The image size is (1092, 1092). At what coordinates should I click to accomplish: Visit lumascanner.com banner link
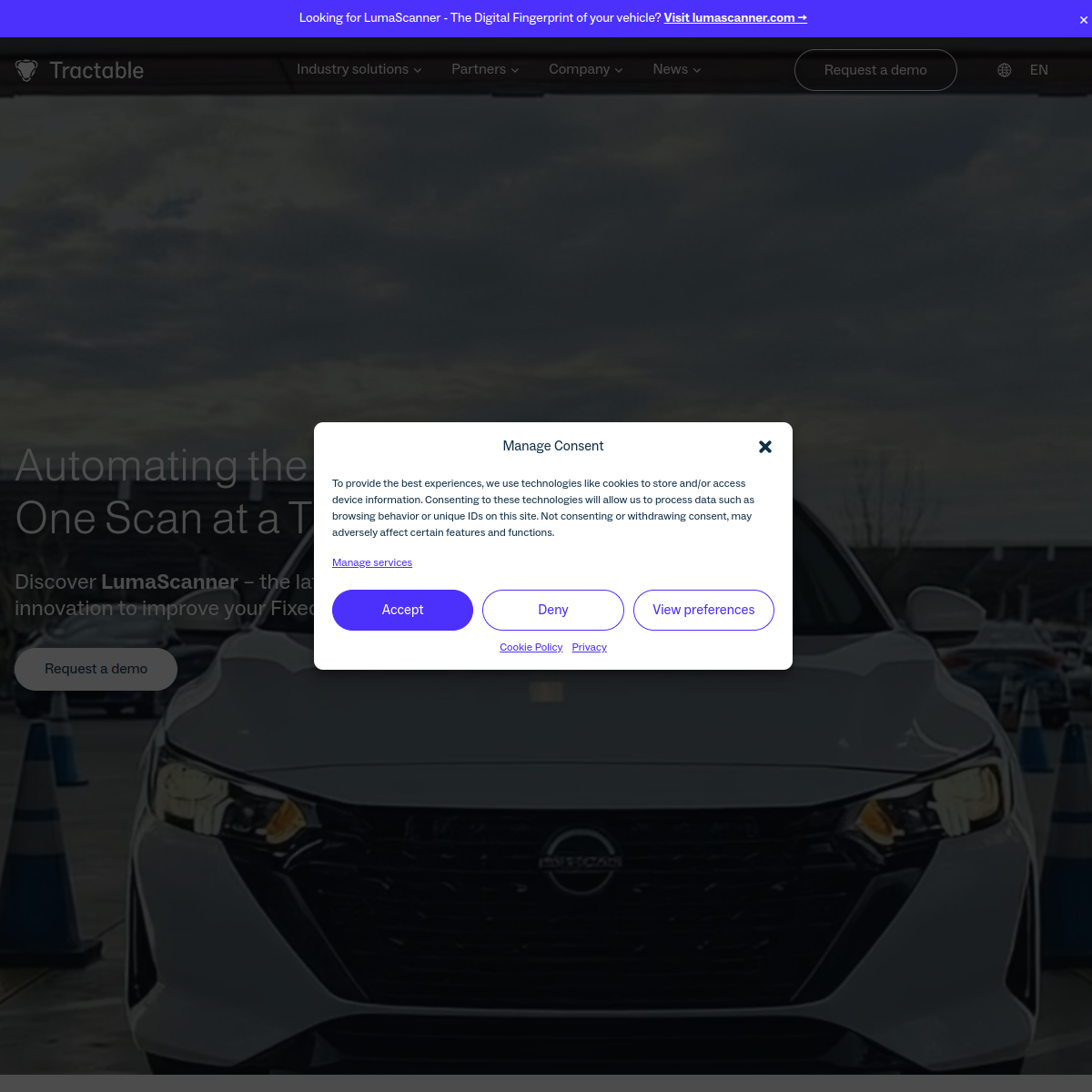click(735, 17)
